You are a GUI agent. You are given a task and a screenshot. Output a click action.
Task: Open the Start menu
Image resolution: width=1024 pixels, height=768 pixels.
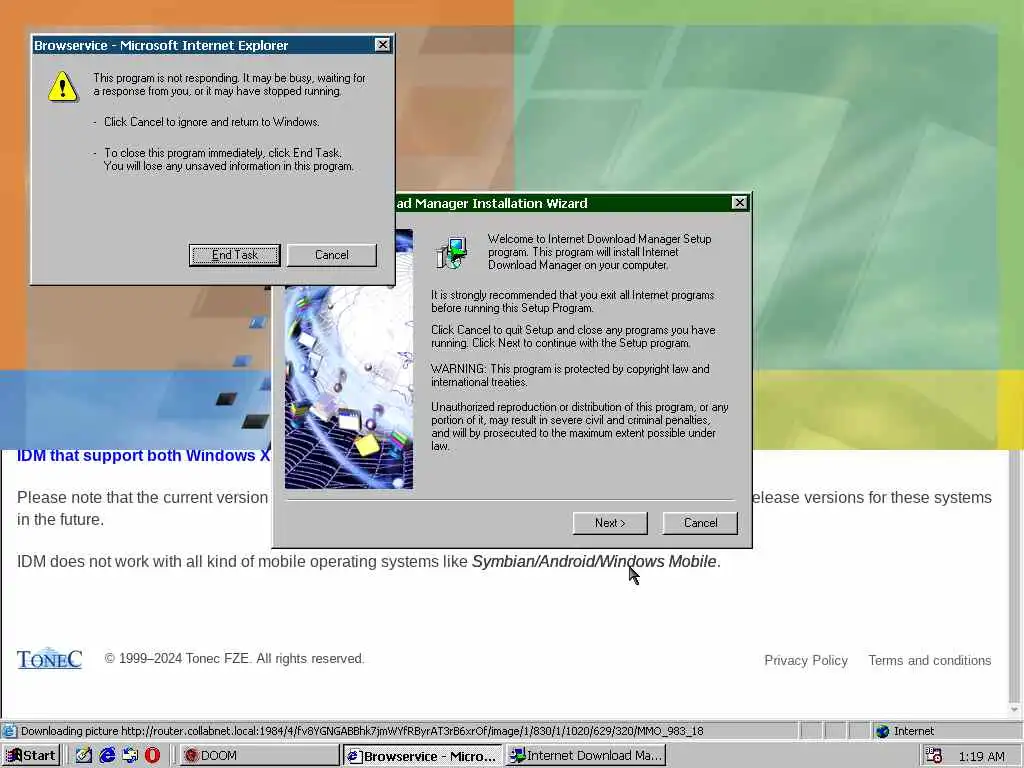pos(31,756)
